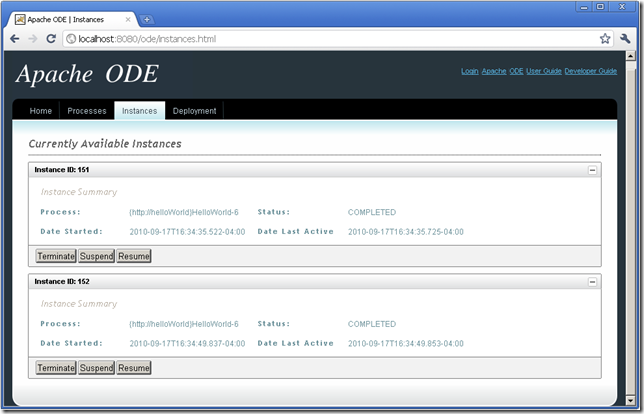Viewport: 644px width, 414px height.
Task: Click the favicon on the Apache ODE tab
Action: click(x=20, y=19)
